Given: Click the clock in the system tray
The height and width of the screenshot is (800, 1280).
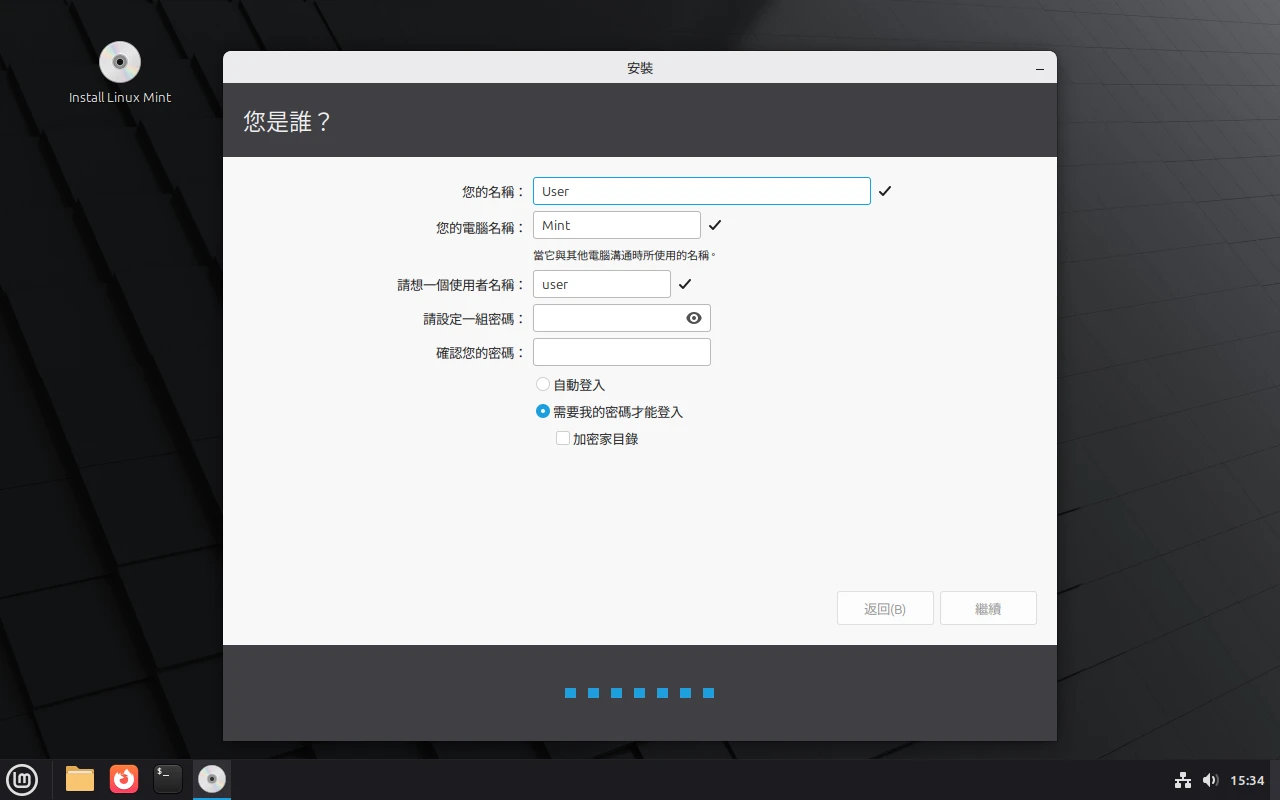Looking at the screenshot, I should pyautogui.click(x=1247, y=780).
